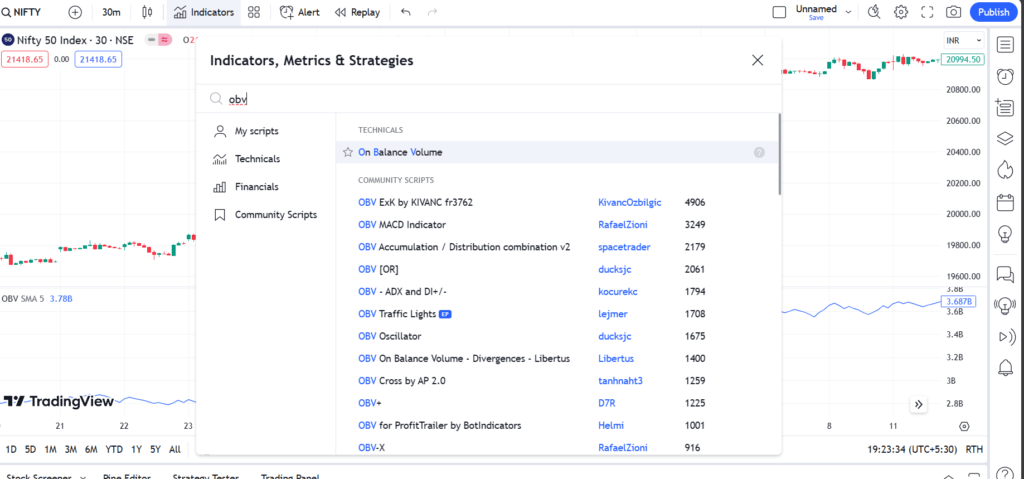The height and width of the screenshot is (479, 1024).
Task: Toggle the RTH session button
Action: pyautogui.click(x=974, y=450)
